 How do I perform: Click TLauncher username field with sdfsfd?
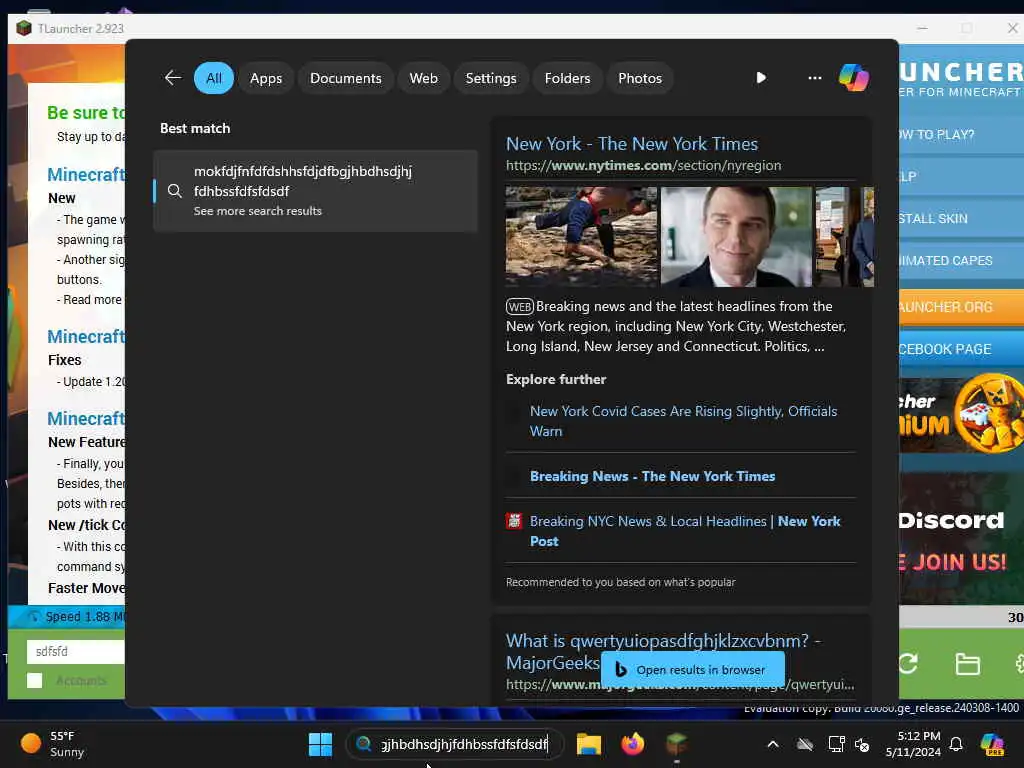pyautogui.click(x=76, y=651)
